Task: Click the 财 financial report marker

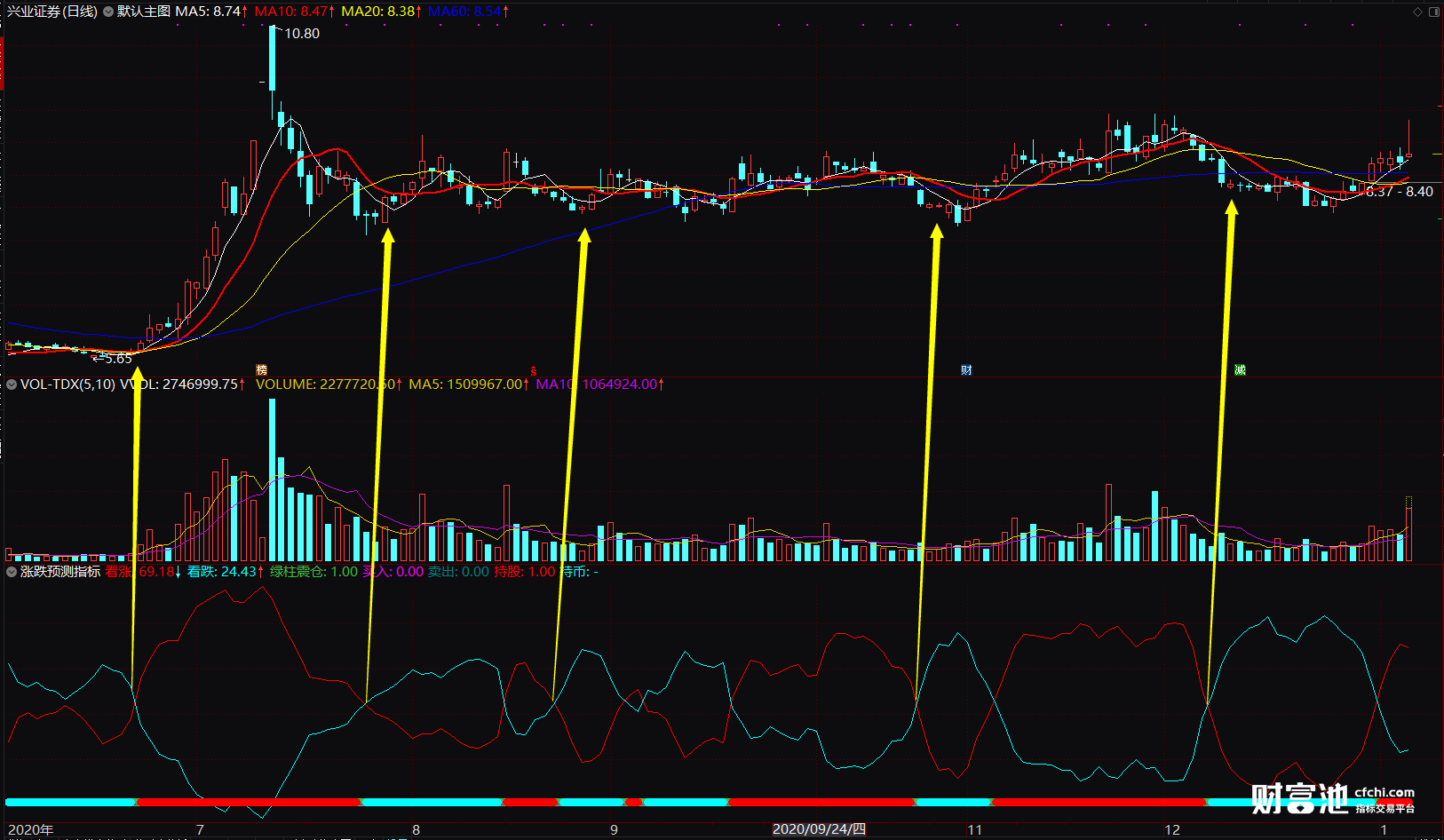Action: [966, 370]
